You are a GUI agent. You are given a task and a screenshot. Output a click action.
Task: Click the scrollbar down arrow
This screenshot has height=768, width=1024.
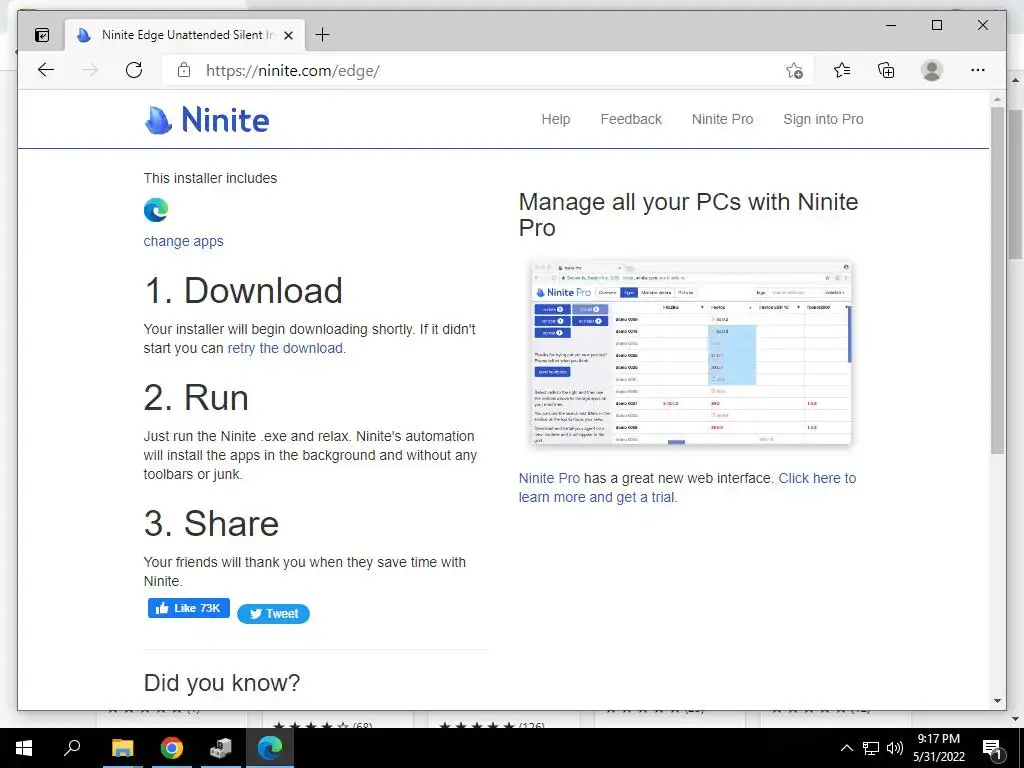tap(997, 701)
